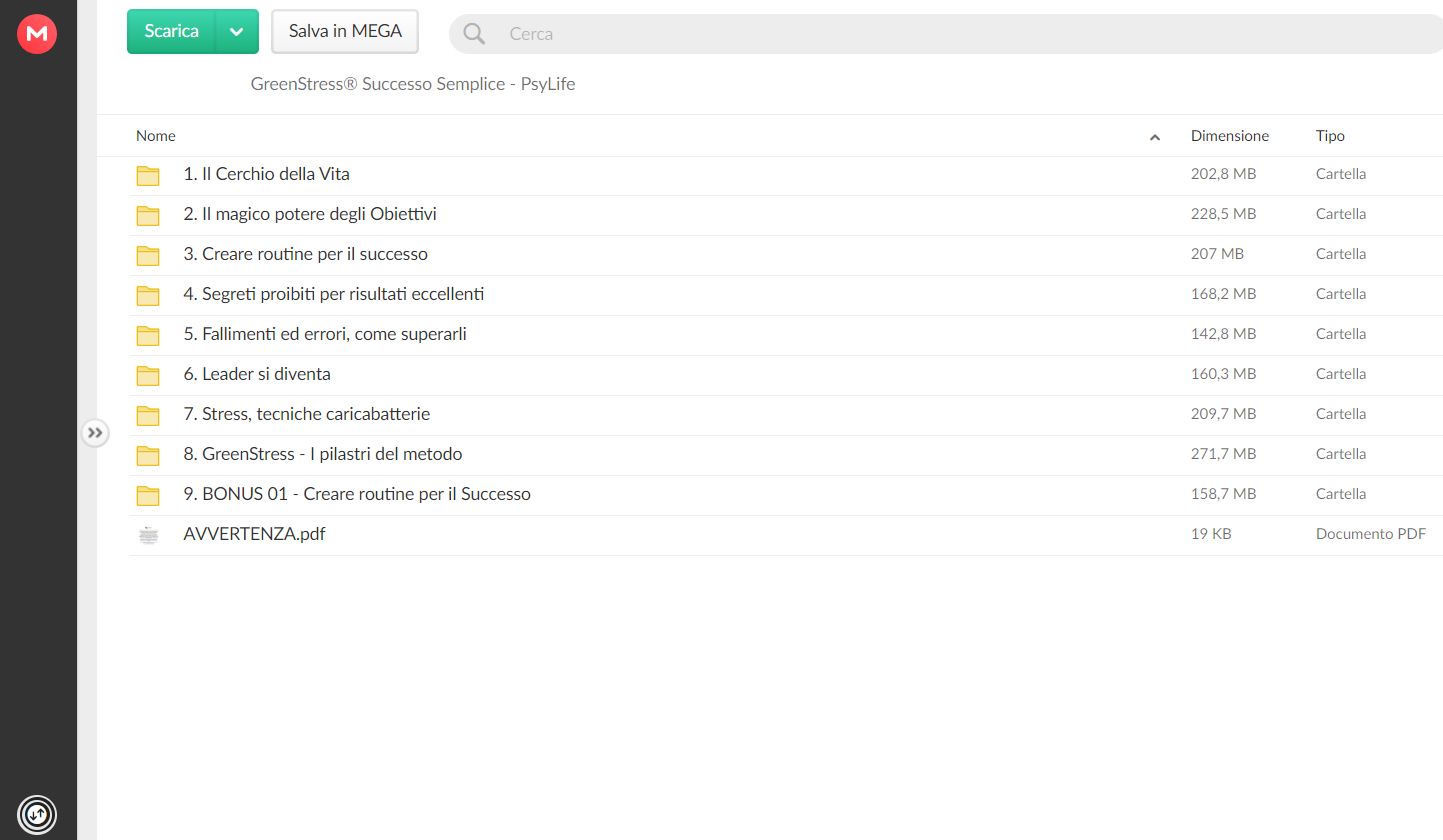Select '8. GreenStress - I pilastri del metodo' name
Viewport: 1443px width, 840px height.
point(323,454)
